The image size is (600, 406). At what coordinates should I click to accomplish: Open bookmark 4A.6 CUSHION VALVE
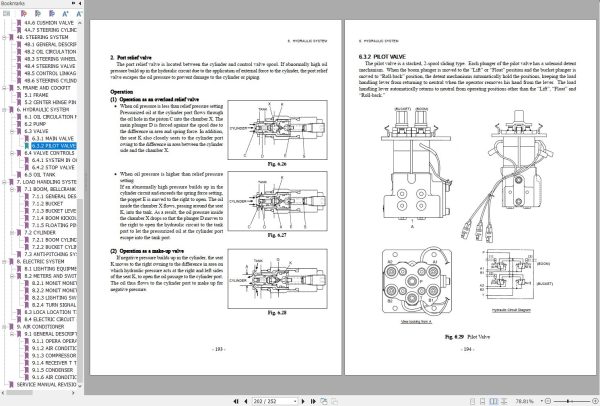click(49, 23)
